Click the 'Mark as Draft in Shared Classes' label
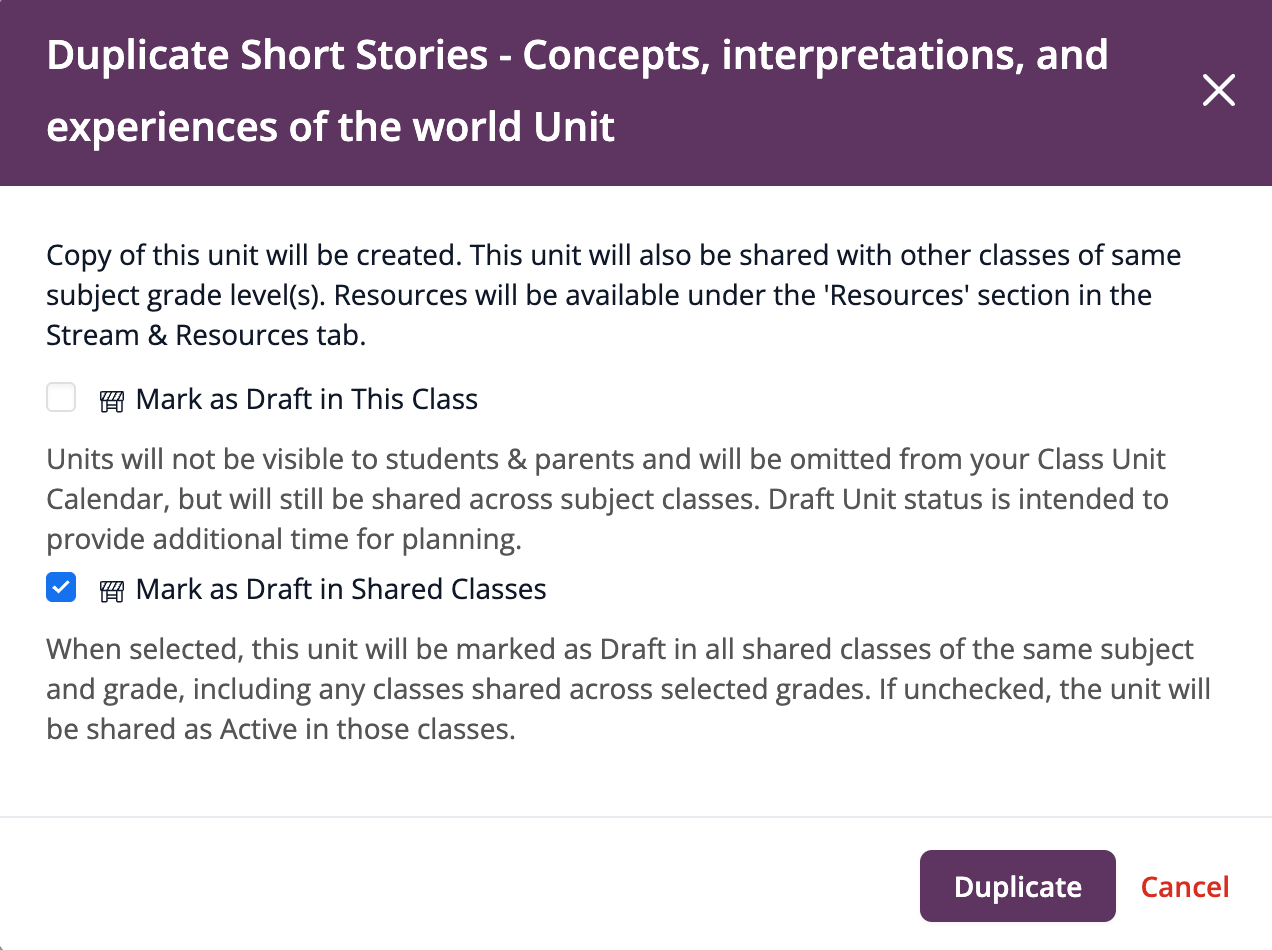The height and width of the screenshot is (950, 1272). click(341, 590)
